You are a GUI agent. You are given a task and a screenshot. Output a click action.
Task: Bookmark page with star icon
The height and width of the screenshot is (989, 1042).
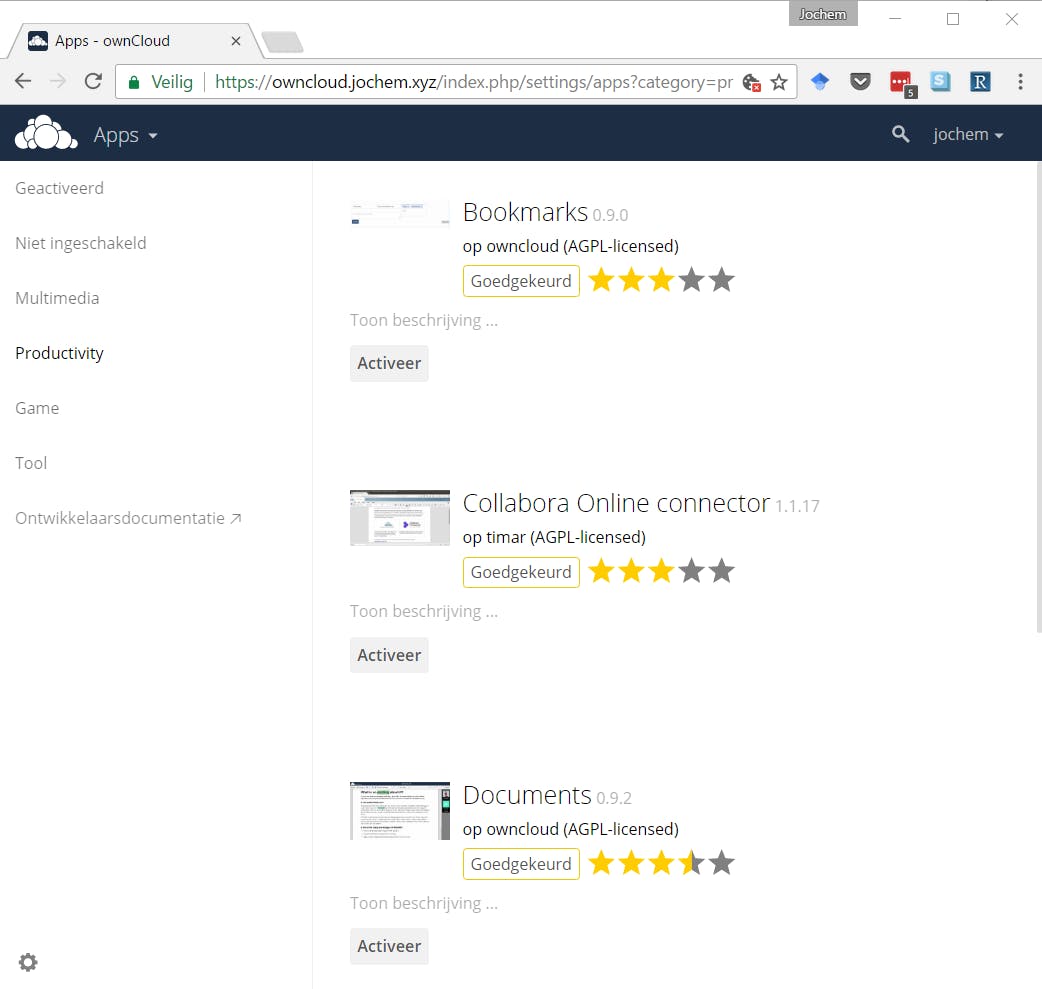(x=779, y=82)
